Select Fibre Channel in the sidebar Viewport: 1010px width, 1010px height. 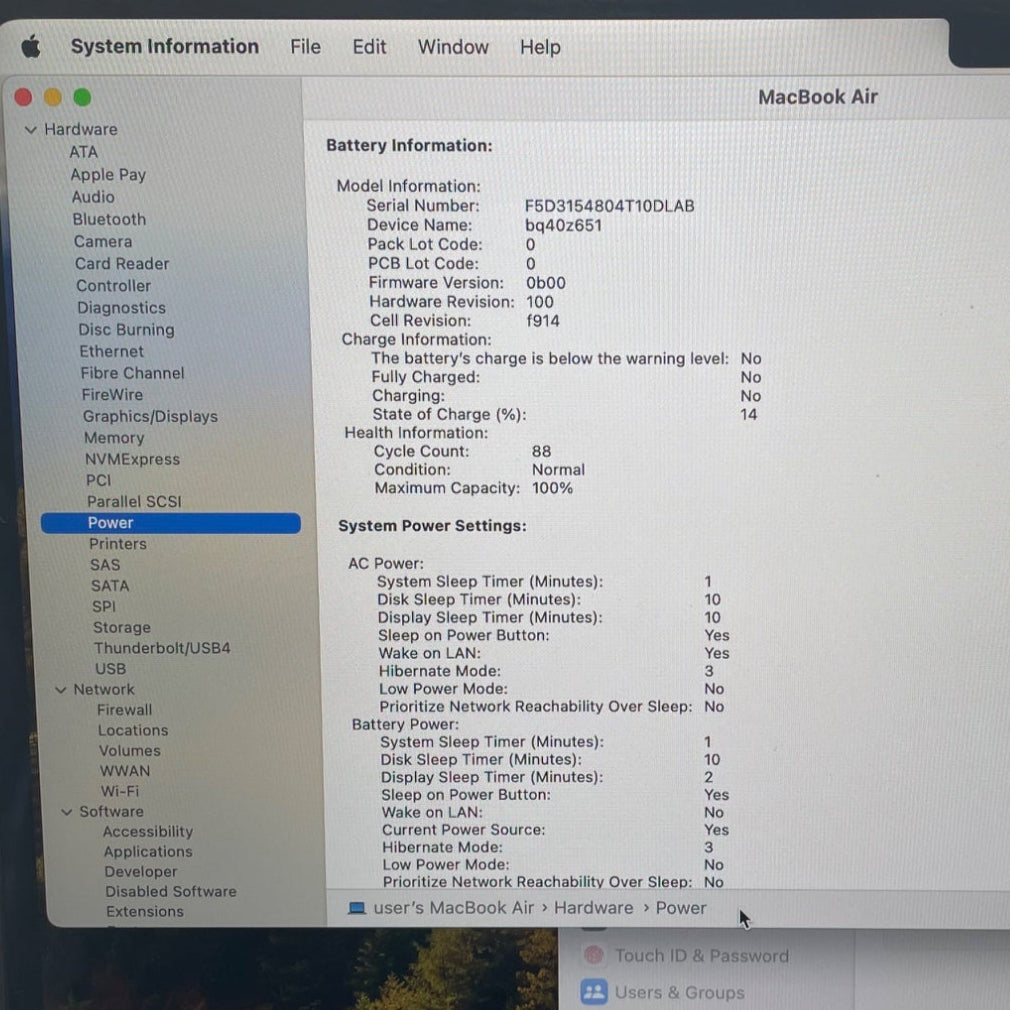tap(133, 373)
